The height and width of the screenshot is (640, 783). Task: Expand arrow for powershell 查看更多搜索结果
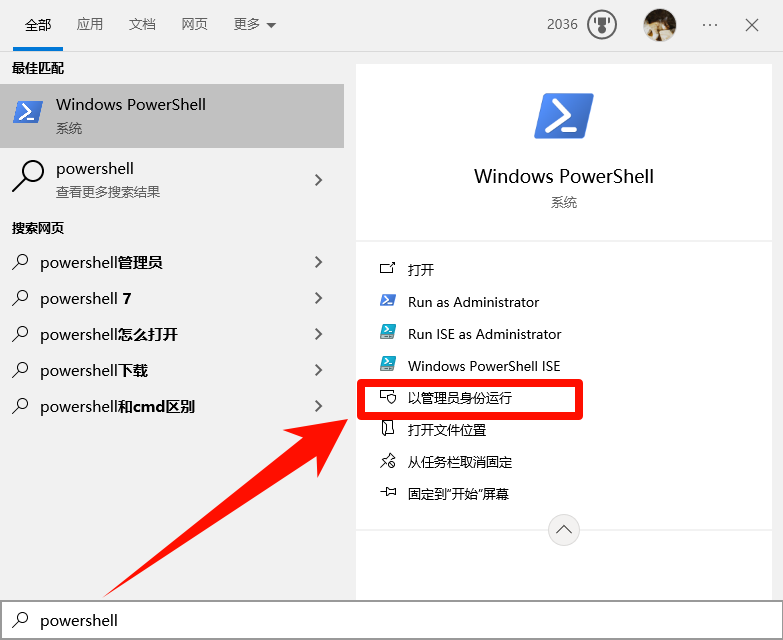click(x=319, y=180)
